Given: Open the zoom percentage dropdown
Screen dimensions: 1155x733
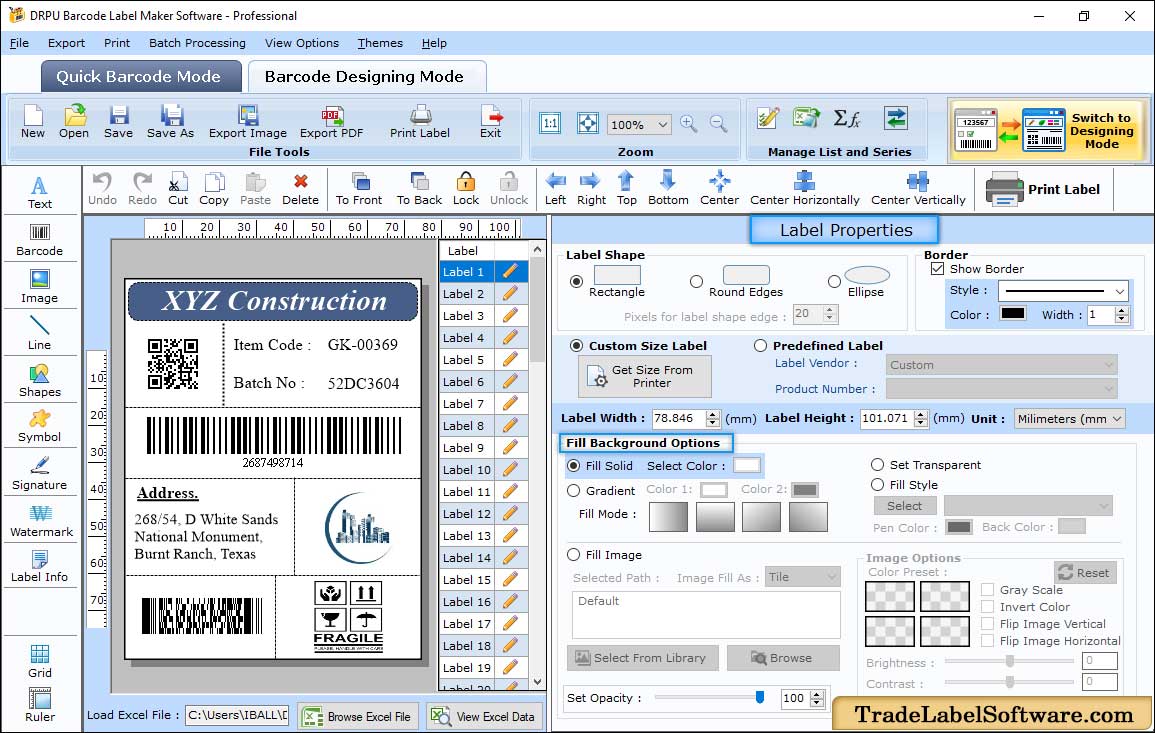Looking at the screenshot, I should pyautogui.click(x=663, y=125).
